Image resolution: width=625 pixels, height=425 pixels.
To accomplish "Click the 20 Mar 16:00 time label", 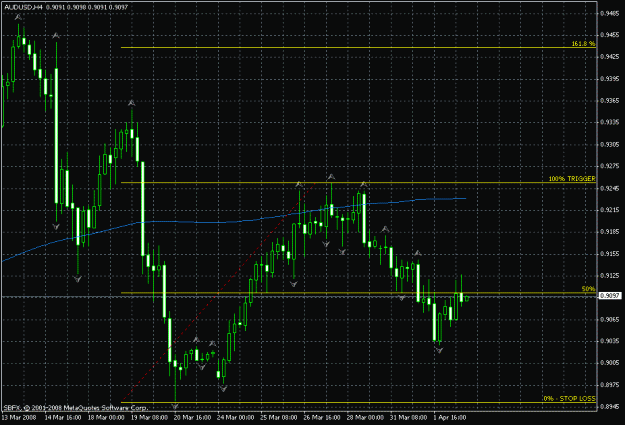I will [192, 417].
